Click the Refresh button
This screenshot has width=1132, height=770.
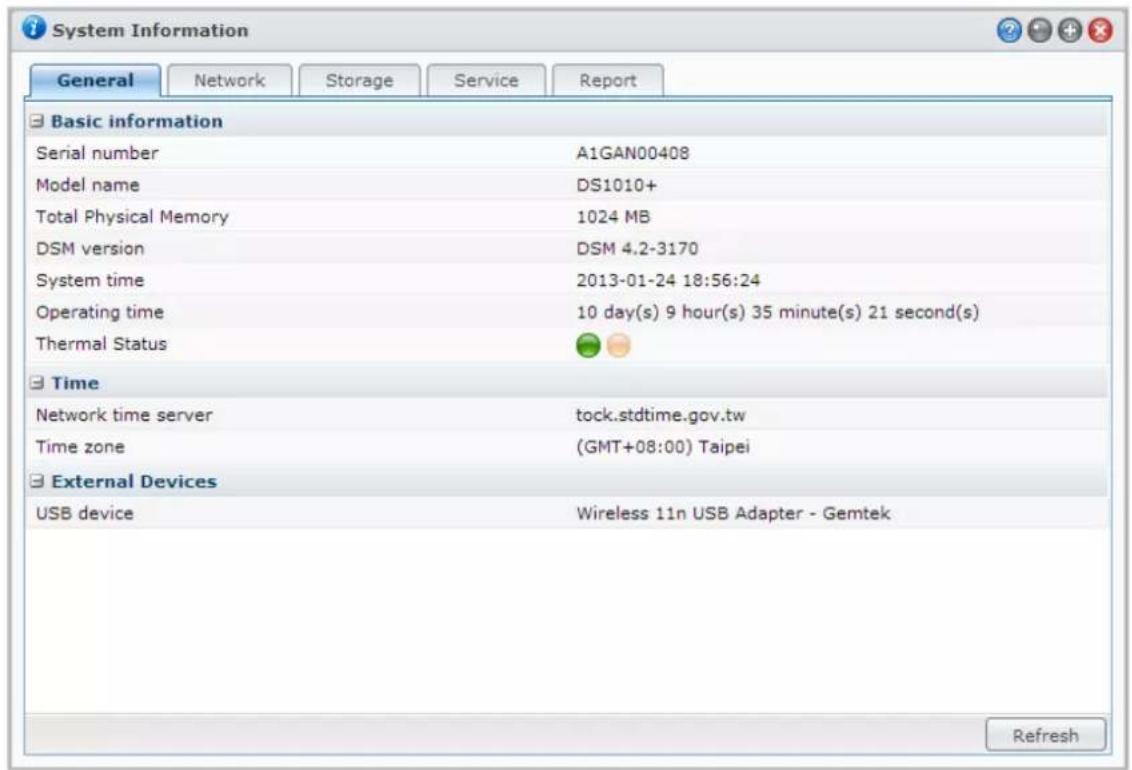[x=1045, y=735]
